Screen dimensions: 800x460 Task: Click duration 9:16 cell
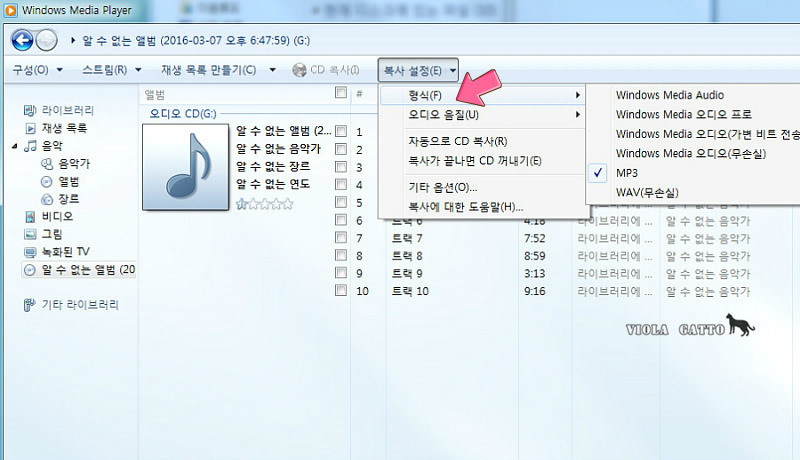point(535,291)
